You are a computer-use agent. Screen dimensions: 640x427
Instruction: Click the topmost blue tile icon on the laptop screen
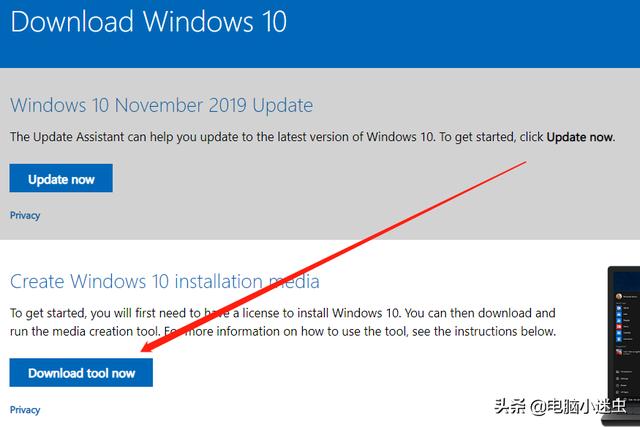619,308
